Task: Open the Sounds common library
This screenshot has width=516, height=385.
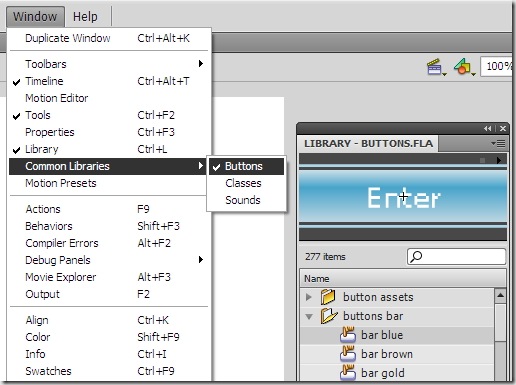Action: [246, 200]
